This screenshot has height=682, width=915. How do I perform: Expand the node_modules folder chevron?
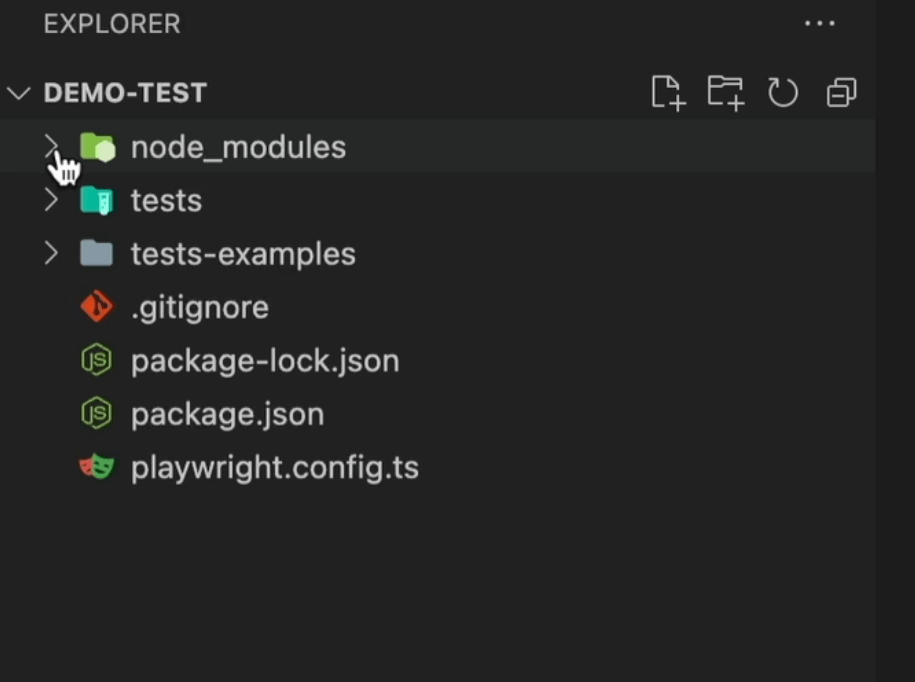click(x=51, y=148)
